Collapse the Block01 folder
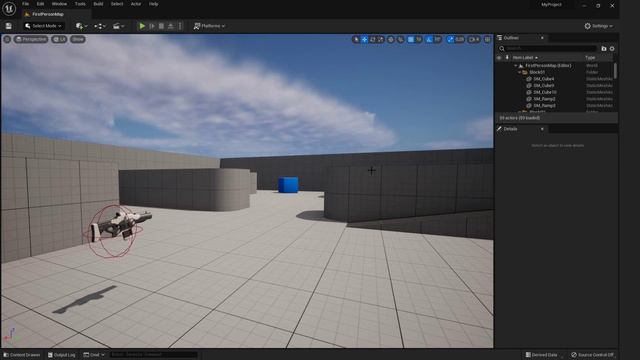640x360 pixels. pyautogui.click(x=520, y=72)
